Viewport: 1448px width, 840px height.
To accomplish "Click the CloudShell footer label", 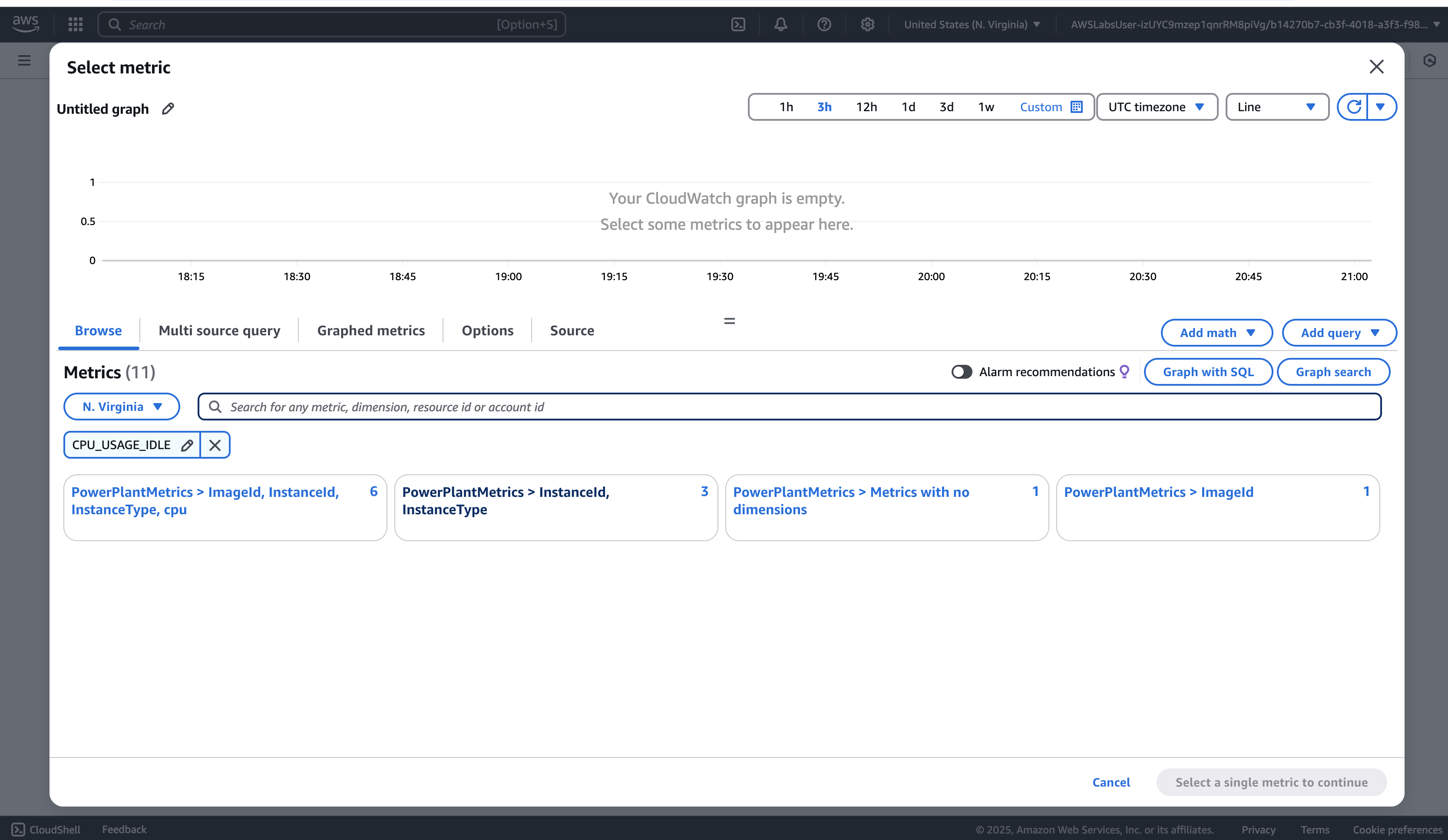I will (55, 830).
